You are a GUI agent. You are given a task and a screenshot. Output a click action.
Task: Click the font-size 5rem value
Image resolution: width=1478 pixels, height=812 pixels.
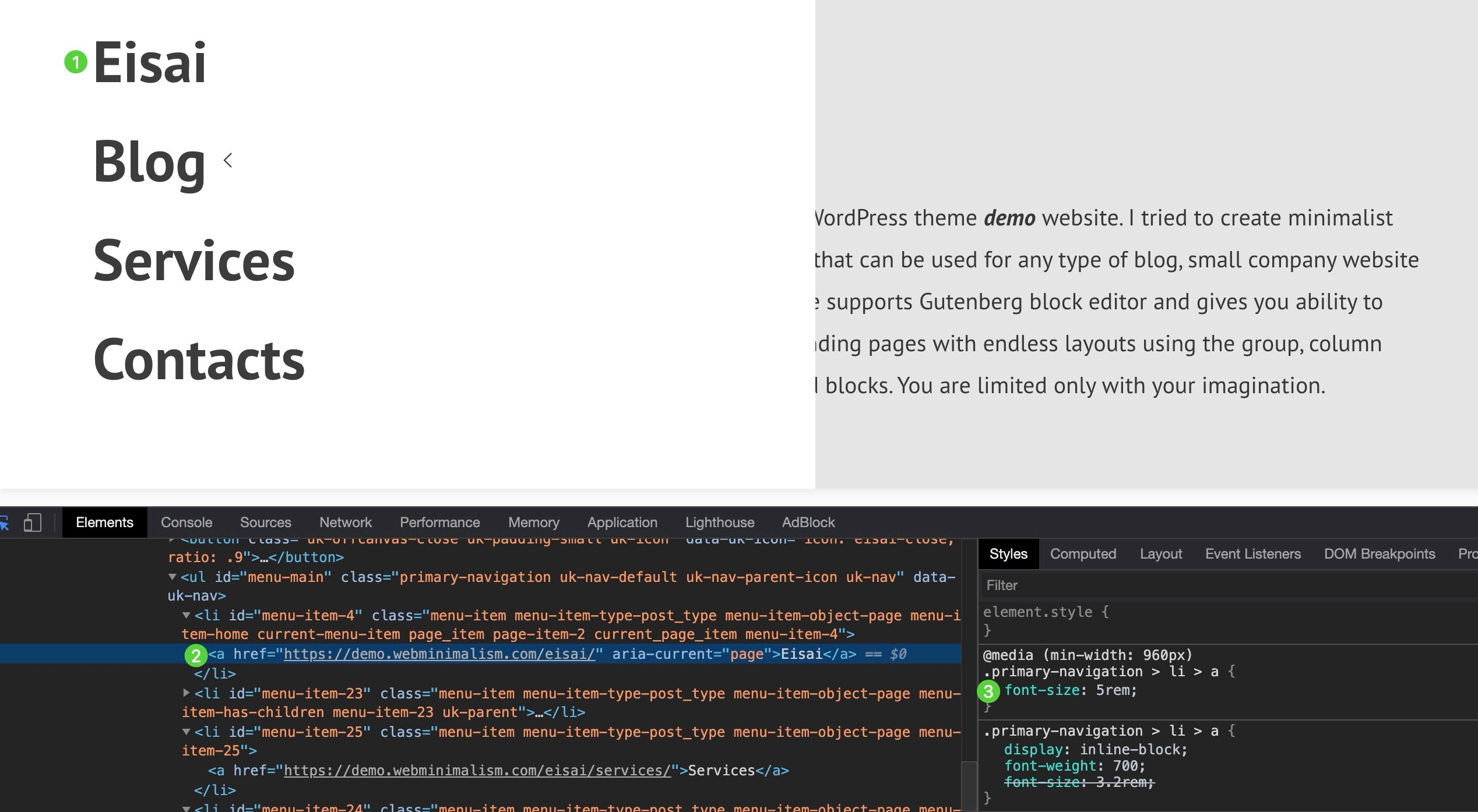(1114, 690)
